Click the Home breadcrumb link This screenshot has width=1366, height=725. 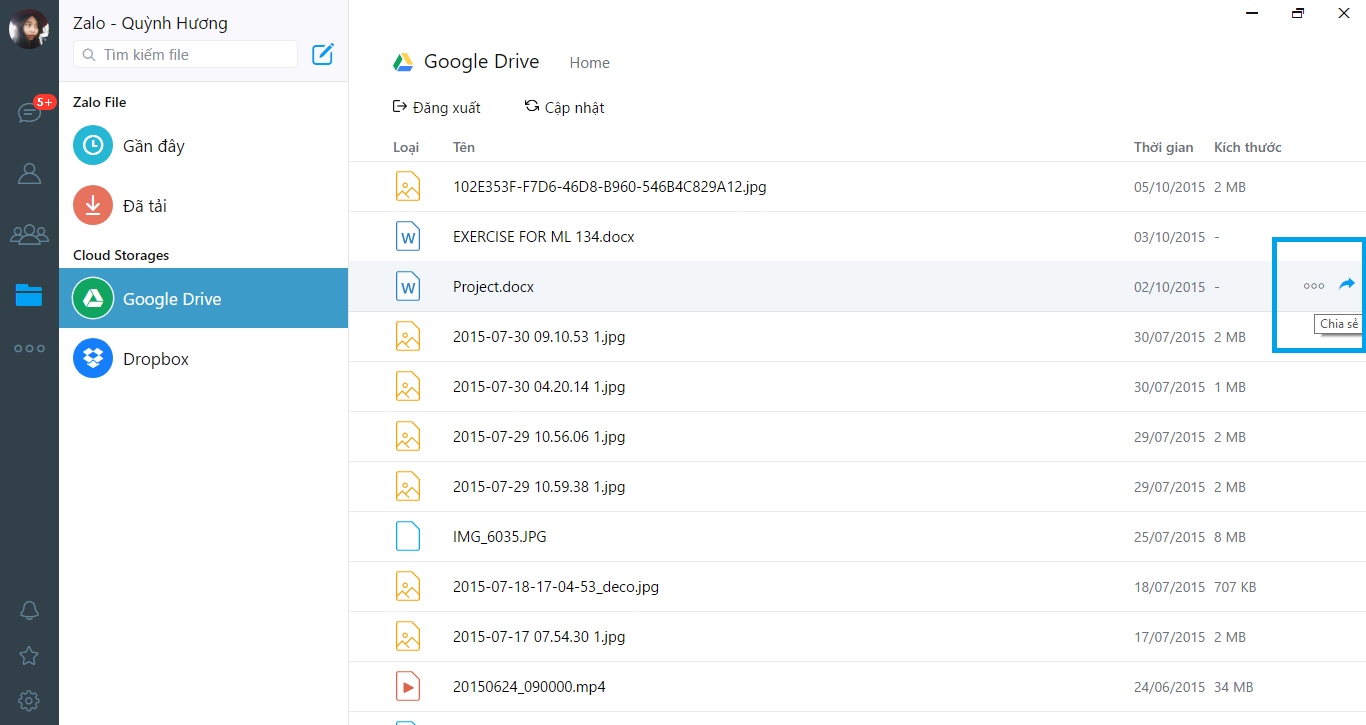click(589, 63)
